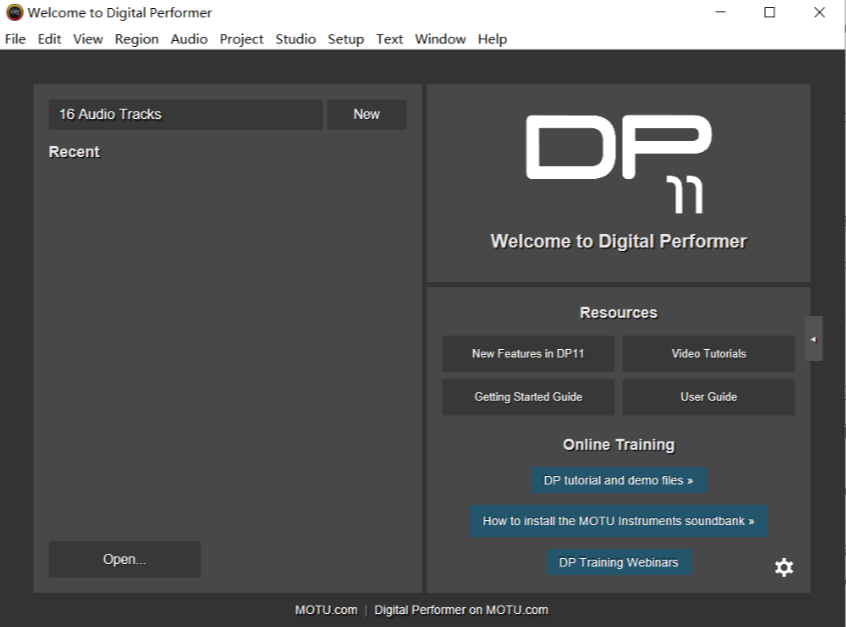
Task: Open the Window menu
Action: [x=440, y=39]
